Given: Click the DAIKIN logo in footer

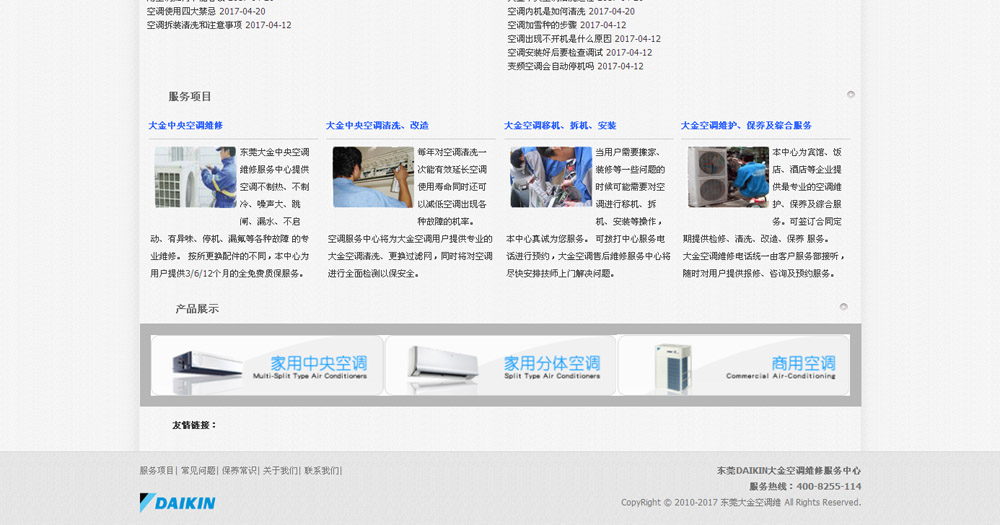Looking at the screenshot, I should 177,503.
